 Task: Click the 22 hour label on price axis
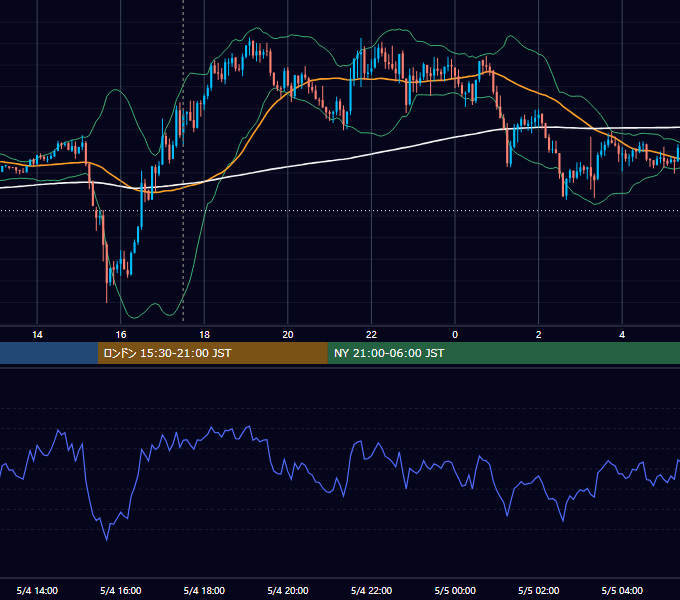(x=371, y=335)
